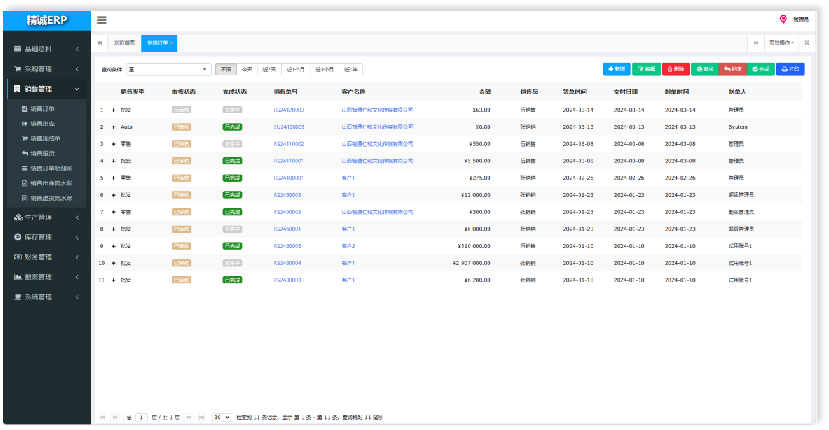Image resolution: width=829 pixels, height=430 pixels.
Task: Sort by the Amount column header
Action: point(485,92)
